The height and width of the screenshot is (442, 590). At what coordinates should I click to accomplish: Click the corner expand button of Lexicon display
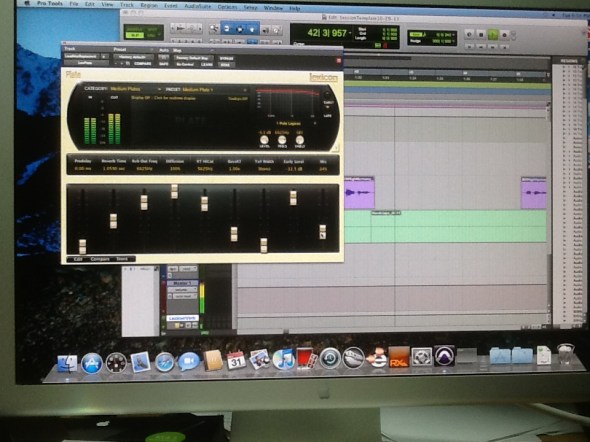pos(335,147)
